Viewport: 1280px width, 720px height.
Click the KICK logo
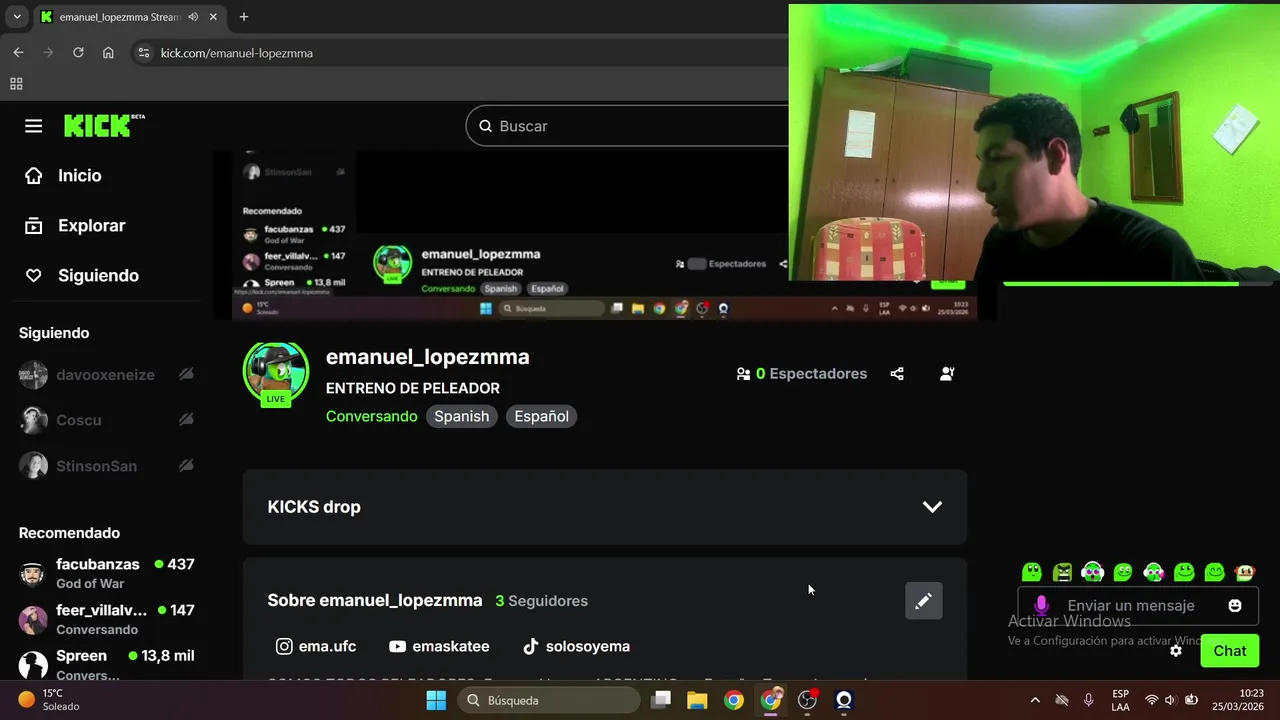click(x=104, y=125)
